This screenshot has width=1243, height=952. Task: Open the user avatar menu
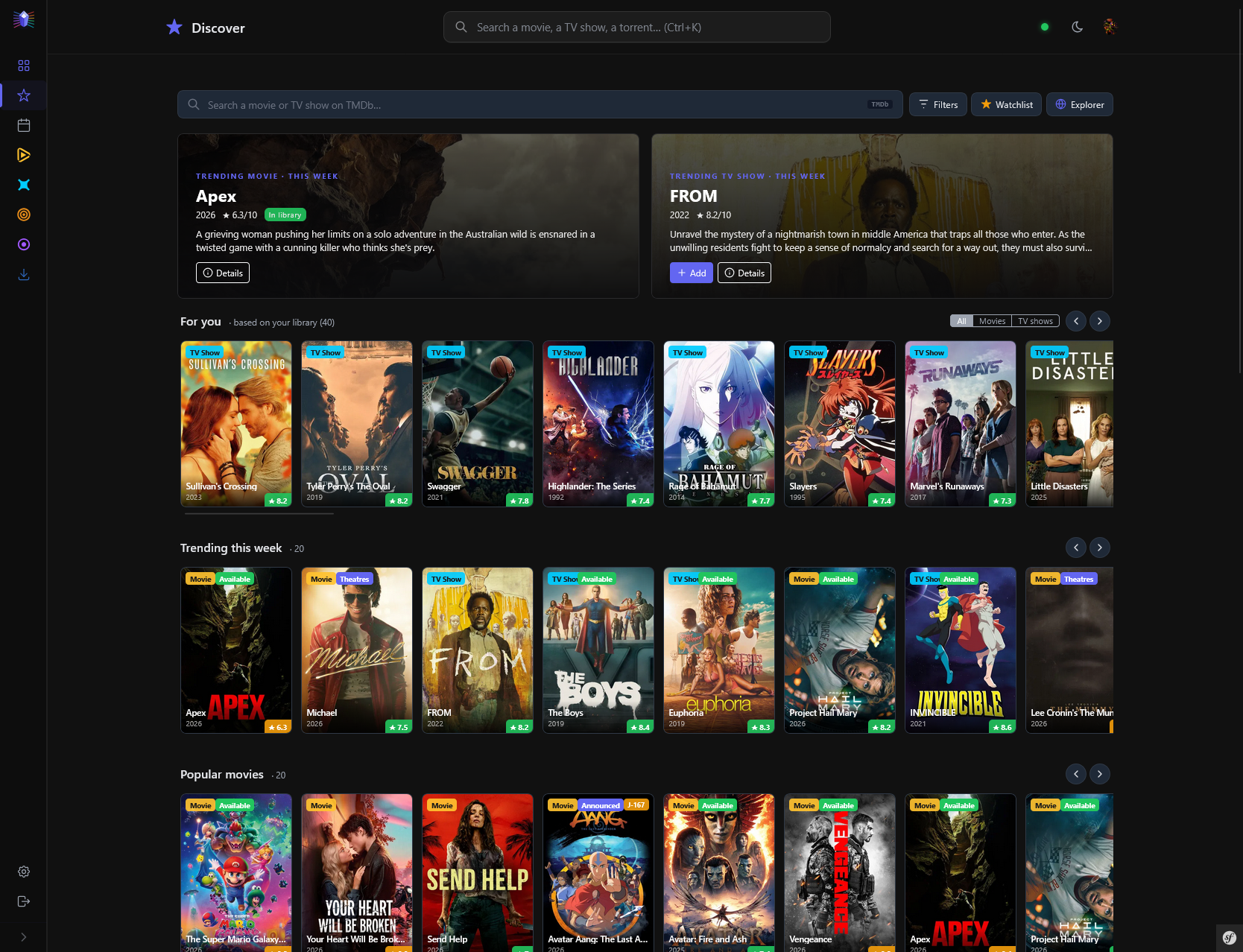click(1110, 27)
